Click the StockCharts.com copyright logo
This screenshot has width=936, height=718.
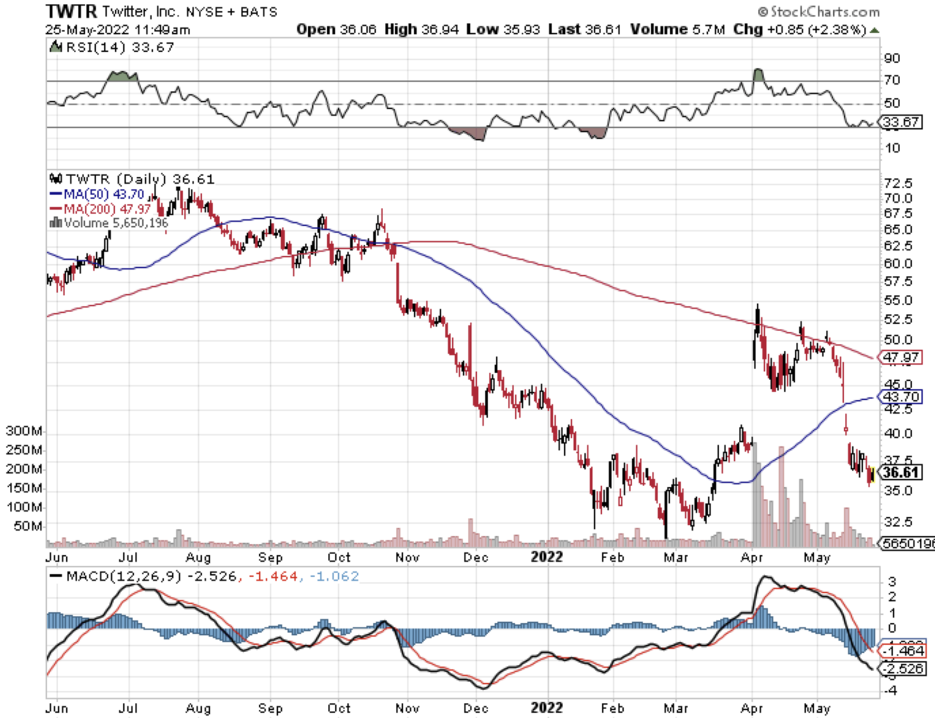point(818,11)
